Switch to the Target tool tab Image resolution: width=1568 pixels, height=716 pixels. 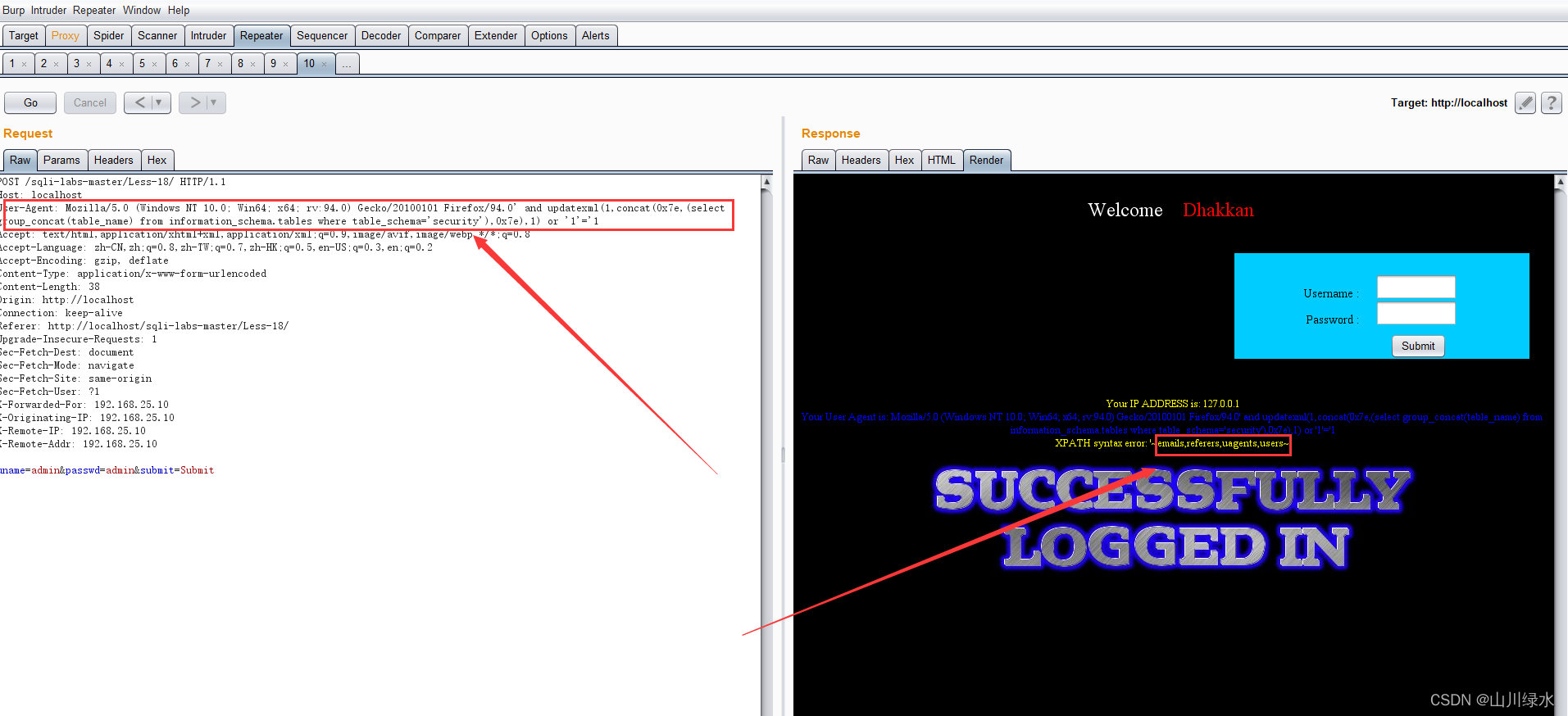tap(24, 35)
